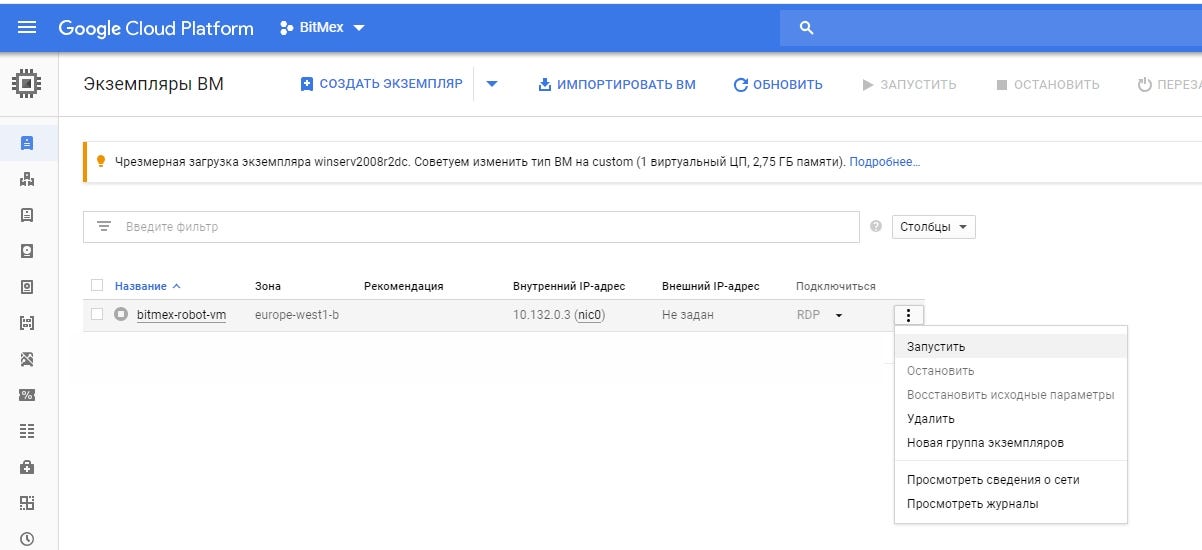Choose Новая группа экземпляров menu item
Viewport: 1202px width, 550px height.
[x=1011, y=443]
